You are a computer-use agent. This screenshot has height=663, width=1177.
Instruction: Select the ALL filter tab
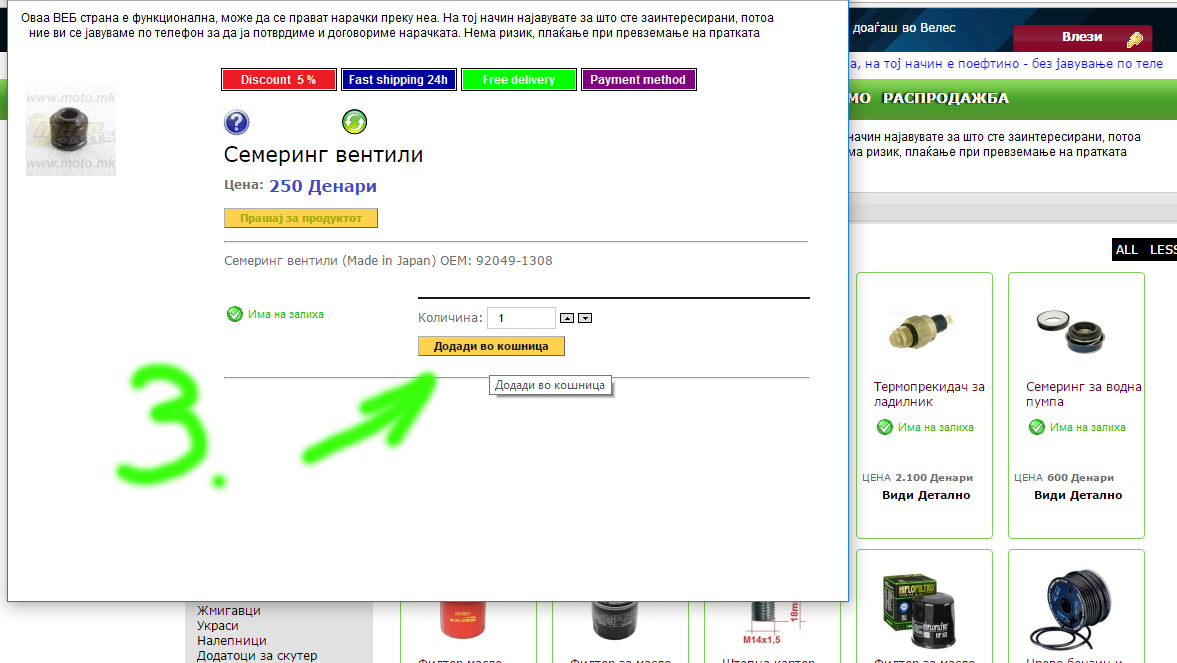[1126, 250]
